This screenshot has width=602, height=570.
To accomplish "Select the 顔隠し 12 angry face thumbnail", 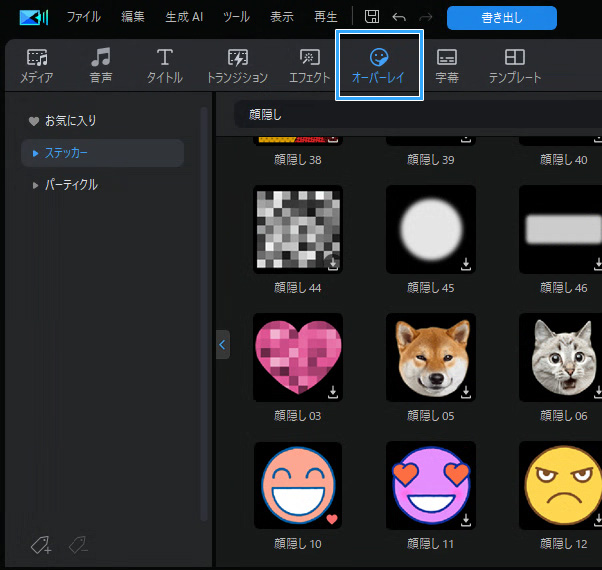I will 561,485.
